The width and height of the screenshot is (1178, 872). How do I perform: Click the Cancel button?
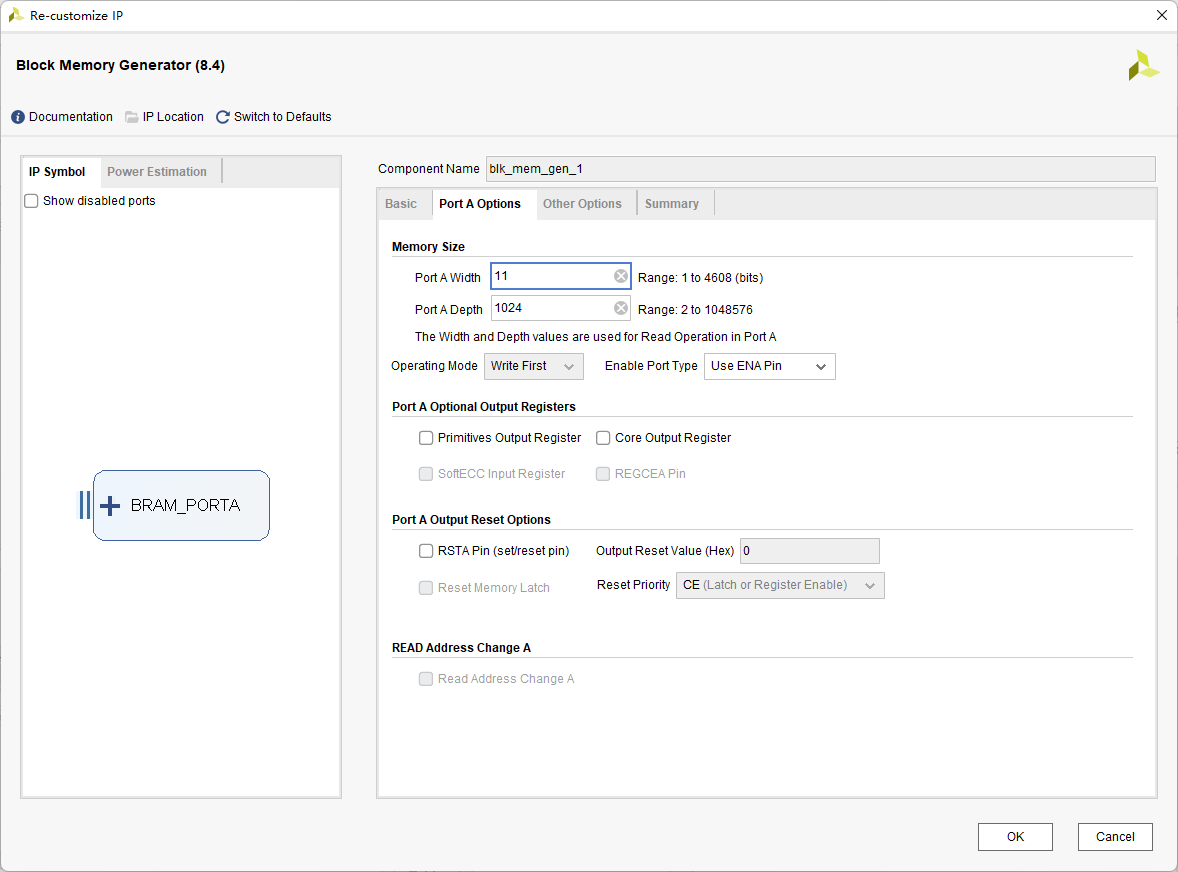point(1115,837)
